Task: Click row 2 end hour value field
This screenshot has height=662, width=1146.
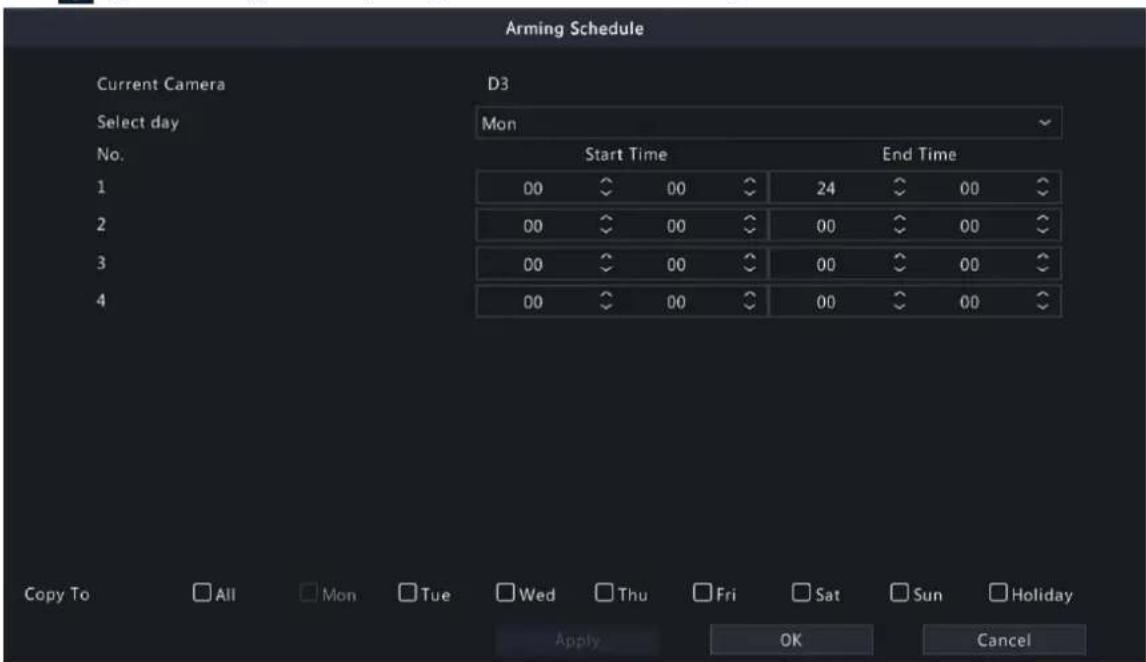Action: coord(826,227)
